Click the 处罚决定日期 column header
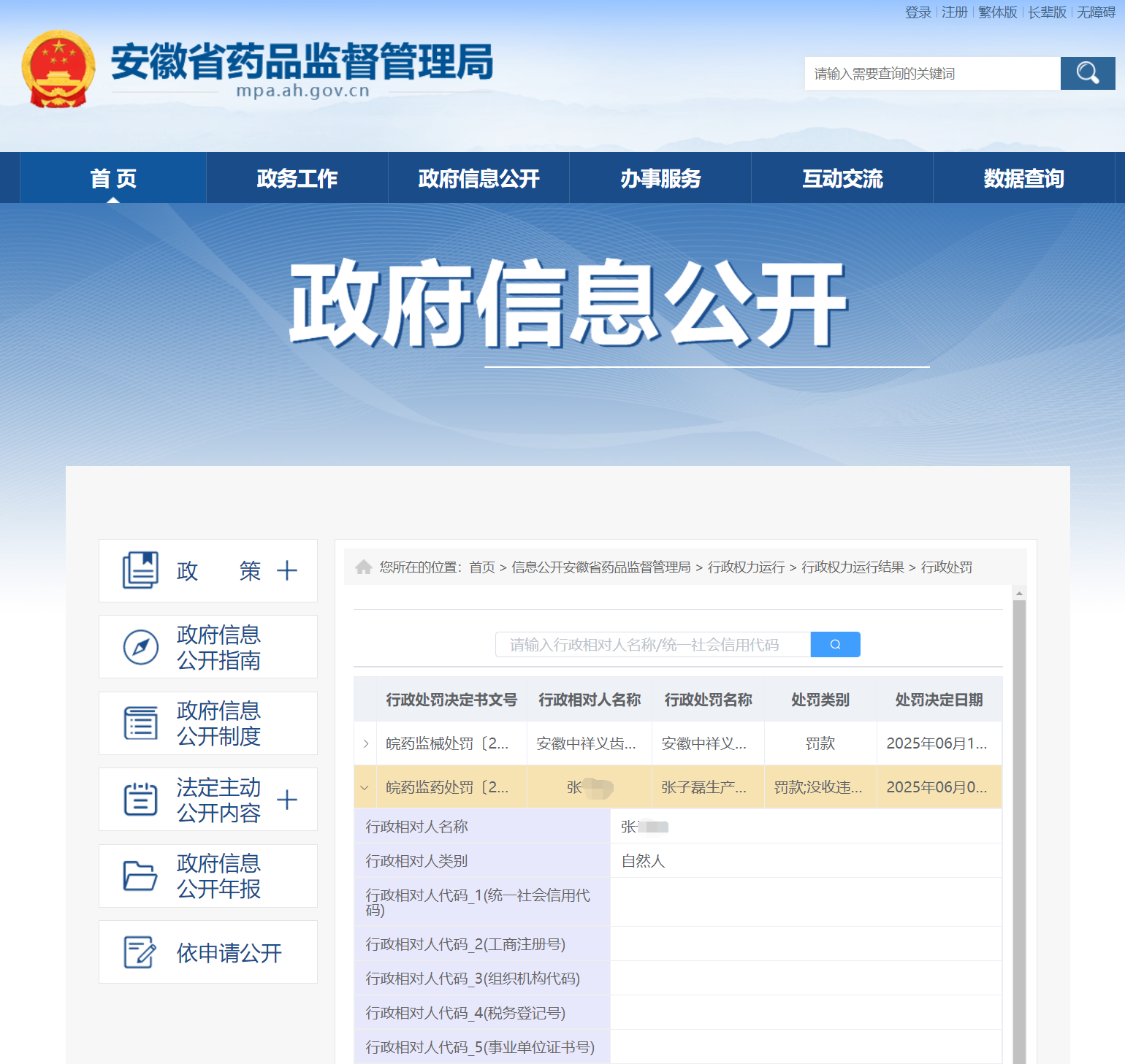Screen dimensions: 1125x1064 [x=939, y=700]
